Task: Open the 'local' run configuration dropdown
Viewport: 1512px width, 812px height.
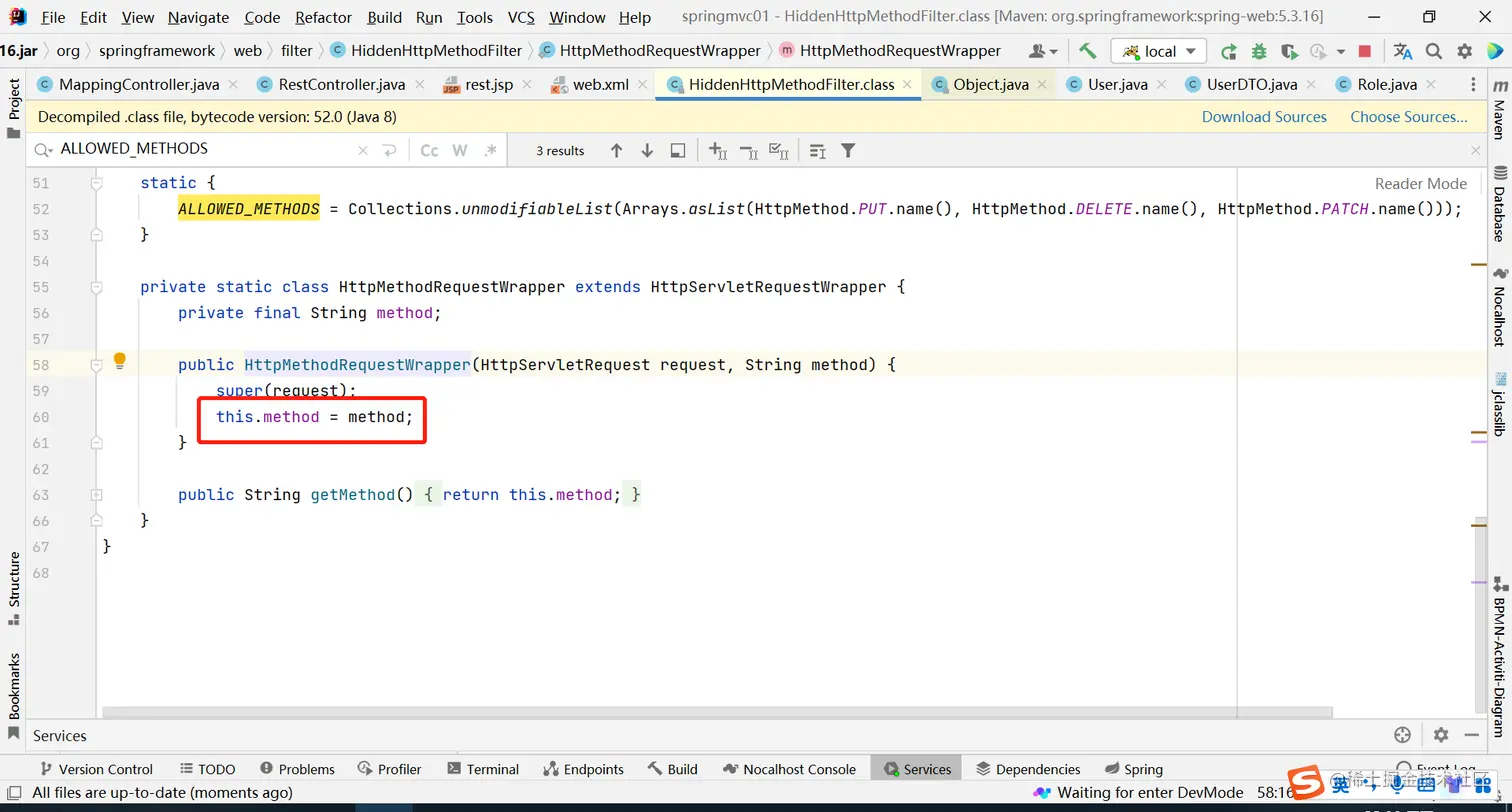Action: click(x=1159, y=51)
